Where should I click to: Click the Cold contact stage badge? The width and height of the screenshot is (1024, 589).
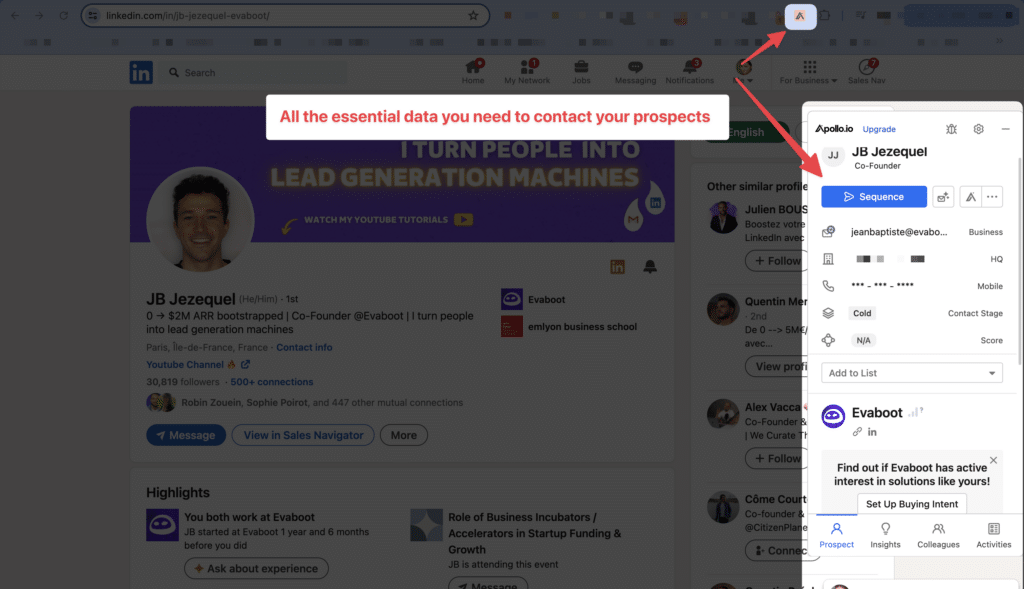tap(862, 313)
